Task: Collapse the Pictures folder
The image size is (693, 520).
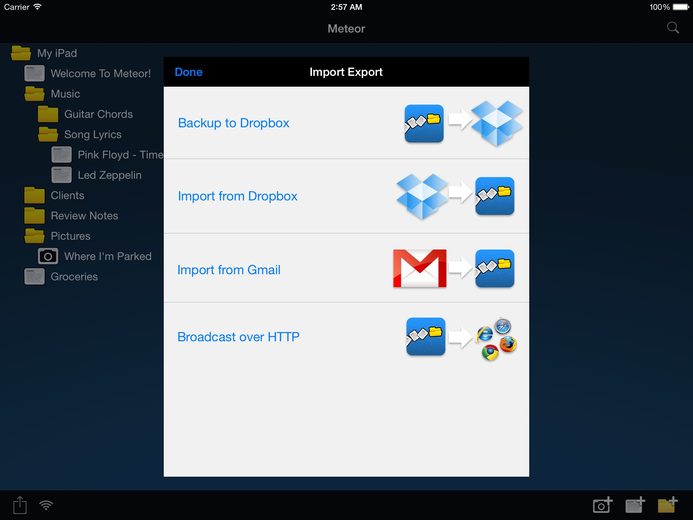Action: point(57,236)
